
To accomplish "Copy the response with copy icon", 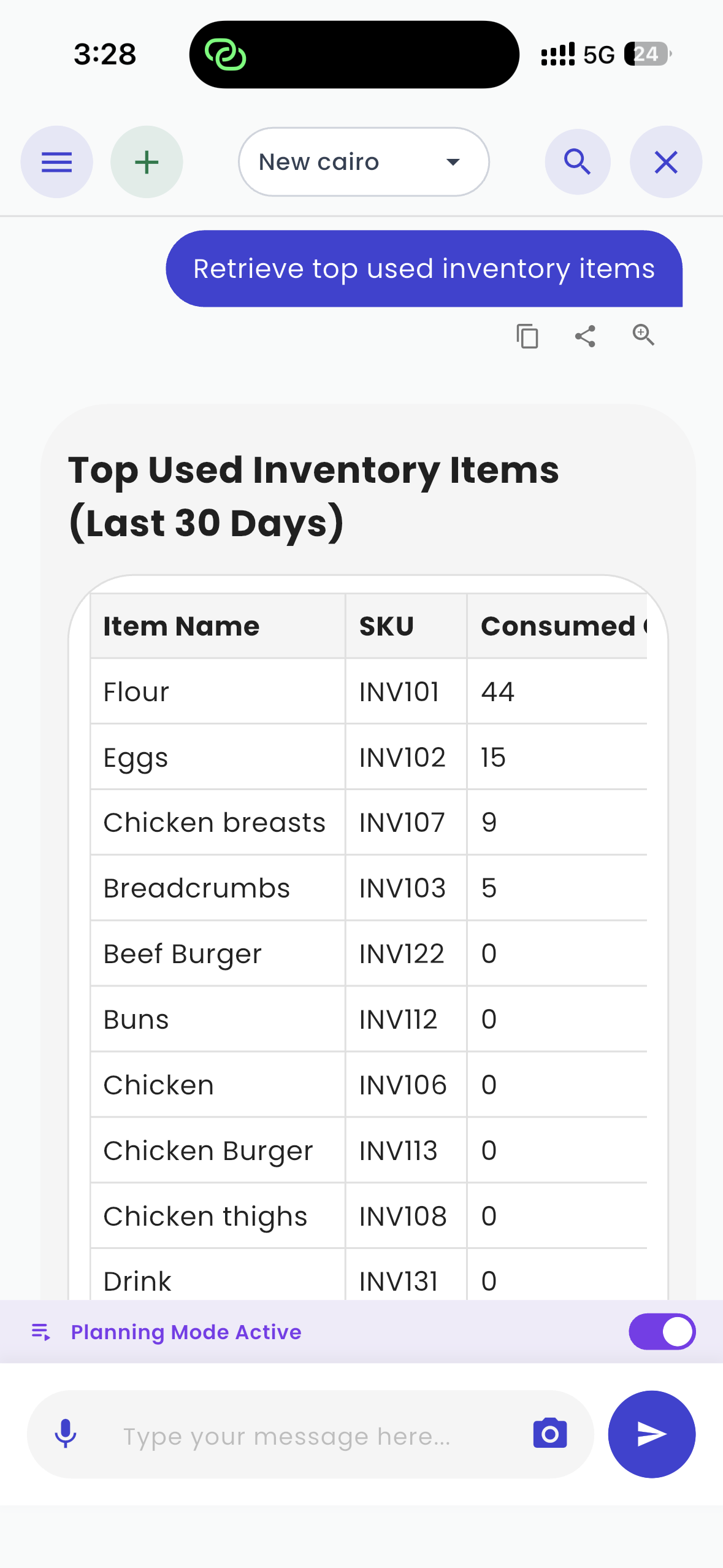I will [527, 336].
